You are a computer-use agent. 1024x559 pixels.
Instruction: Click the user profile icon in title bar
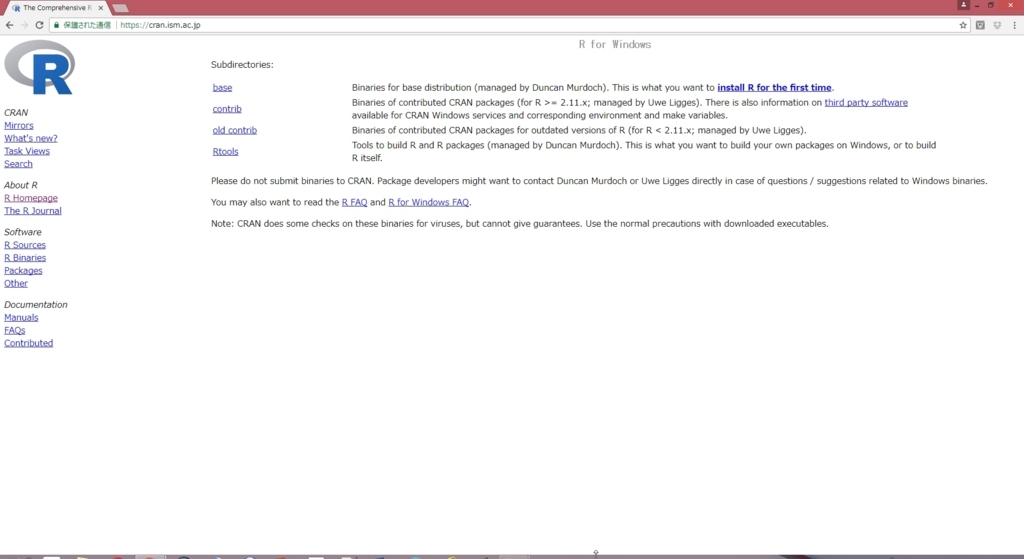963,5
